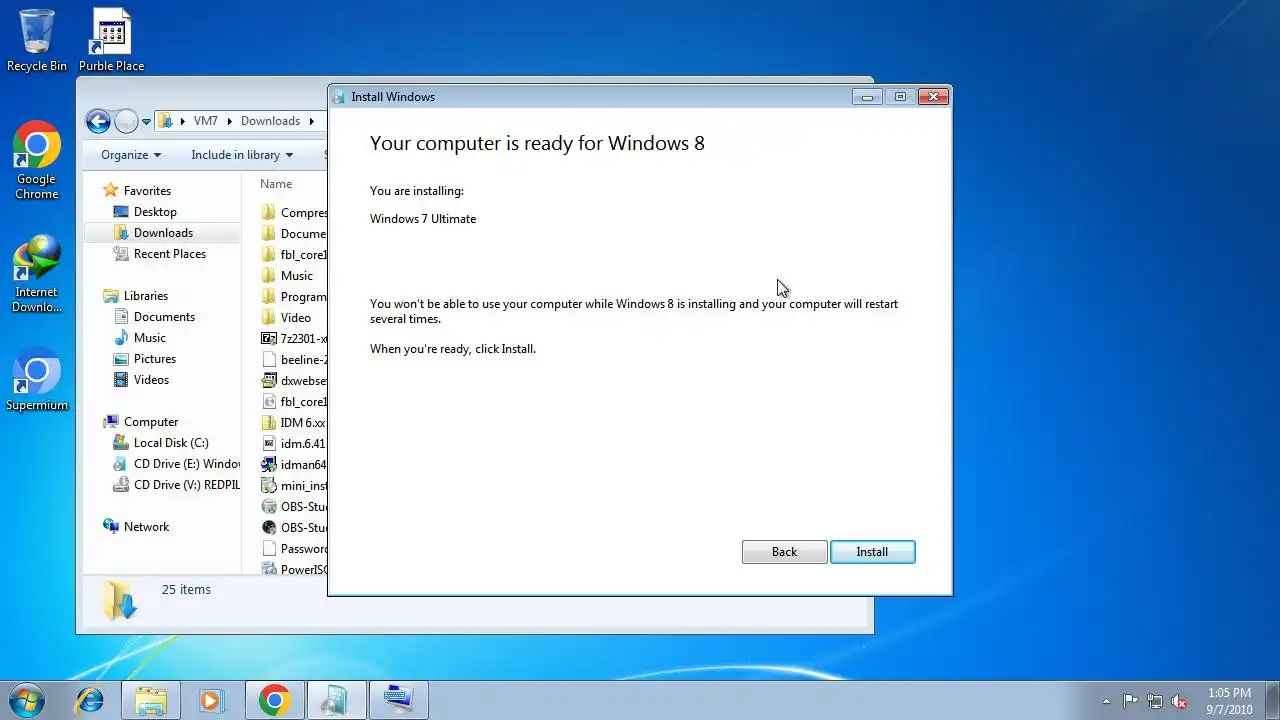The height and width of the screenshot is (720, 1280).
Task: Open Recycle Bin desktop icon
Action: [x=37, y=41]
